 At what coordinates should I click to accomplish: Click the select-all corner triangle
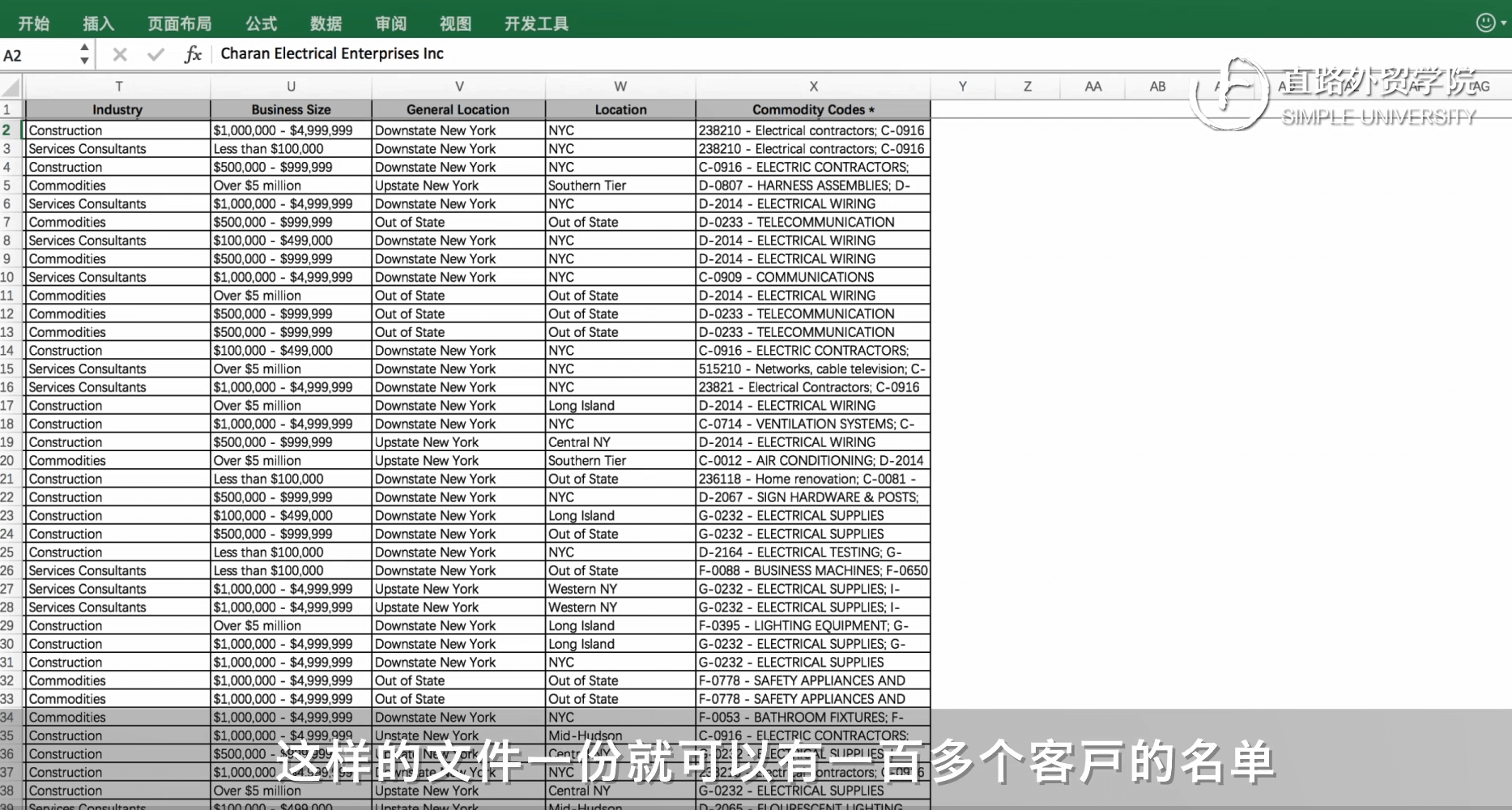tap(11, 87)
